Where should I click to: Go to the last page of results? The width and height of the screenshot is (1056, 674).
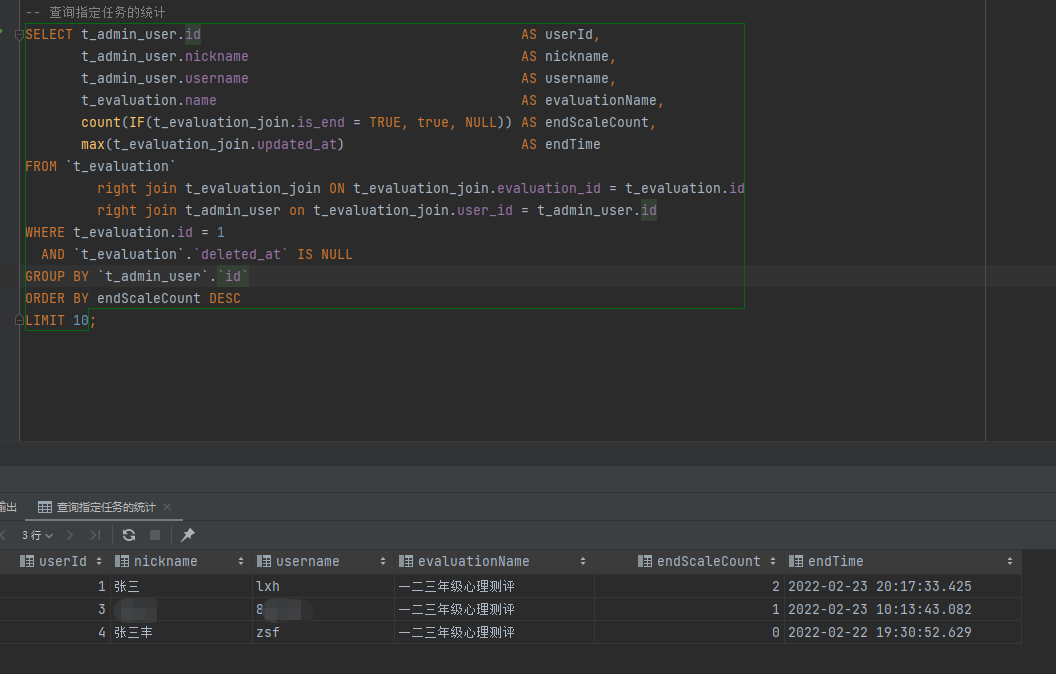click(x=96, y=534)
